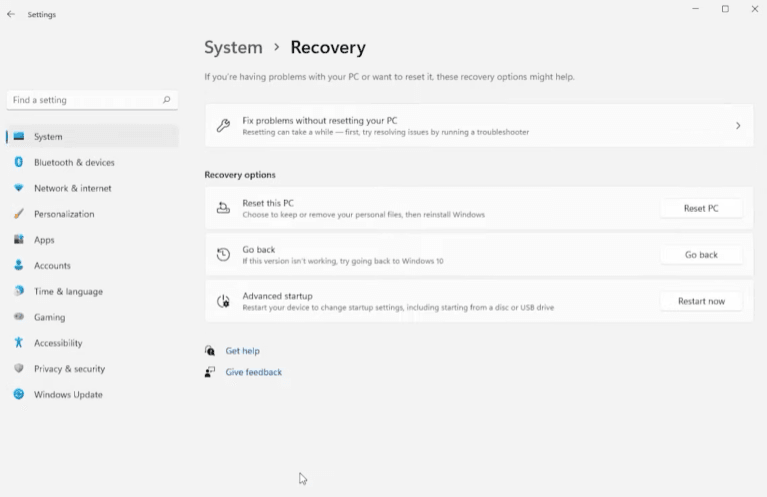
Task: Click the Recovery options section label
Action: [x=240, y=175]
